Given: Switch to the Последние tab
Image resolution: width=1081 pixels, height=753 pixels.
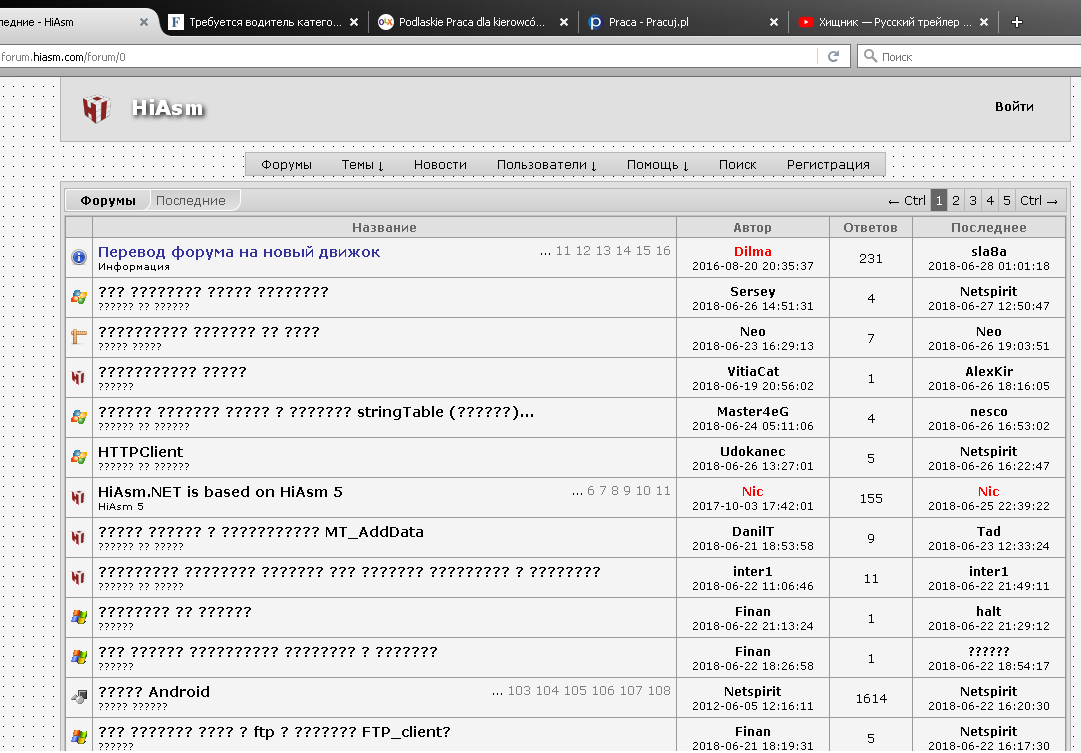Looking at the screenshot, I should (191, 201).
